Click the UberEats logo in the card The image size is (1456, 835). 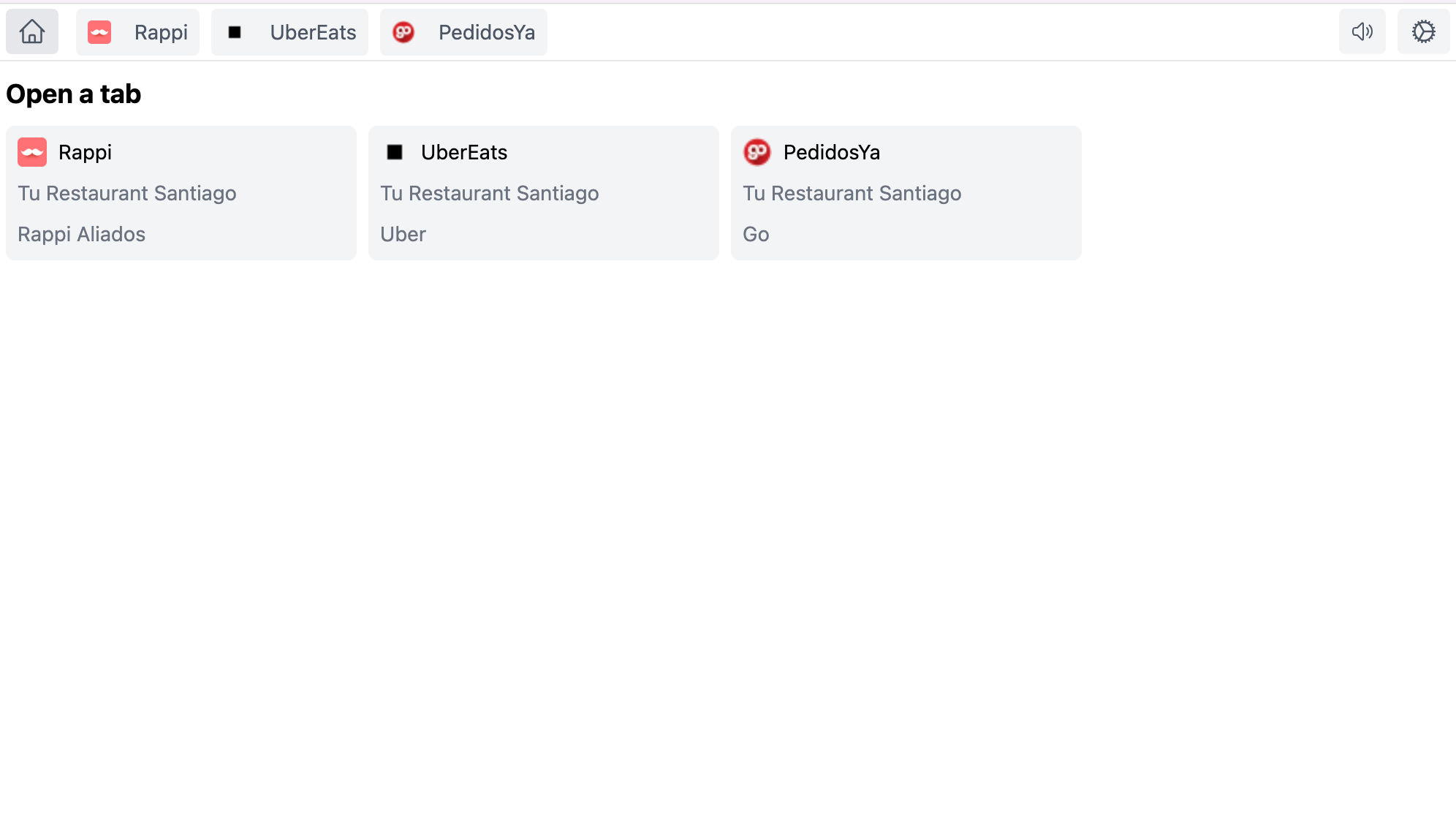point(395,152)
